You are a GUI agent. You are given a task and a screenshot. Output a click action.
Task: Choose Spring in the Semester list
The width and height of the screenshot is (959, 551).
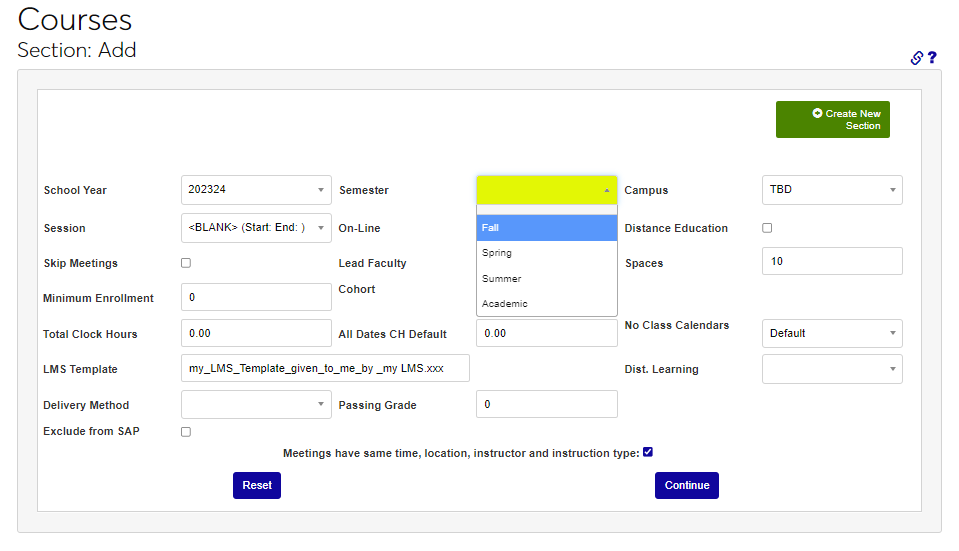click(x=546, y=253)
